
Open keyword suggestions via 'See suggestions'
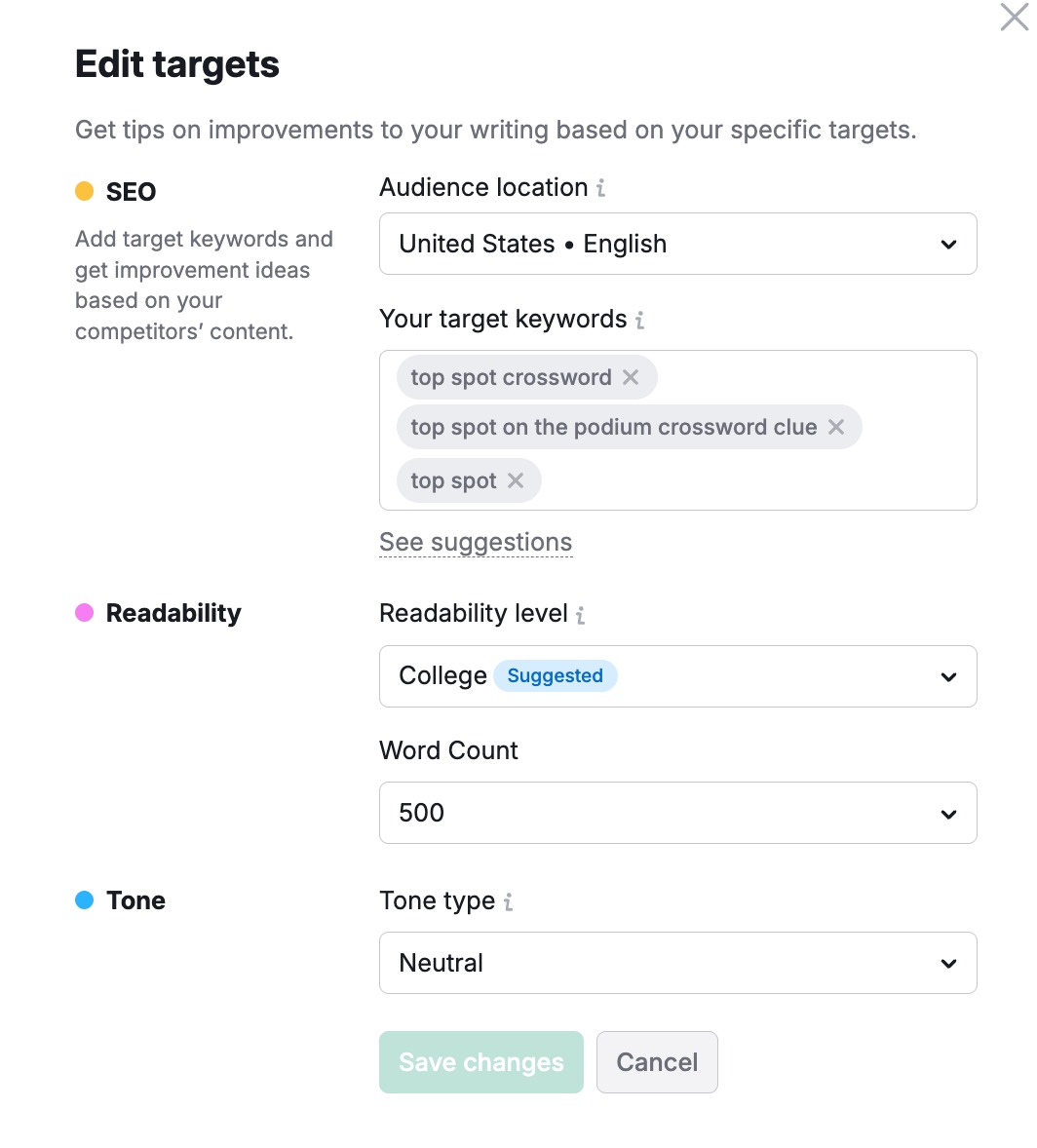pos(476,542)
